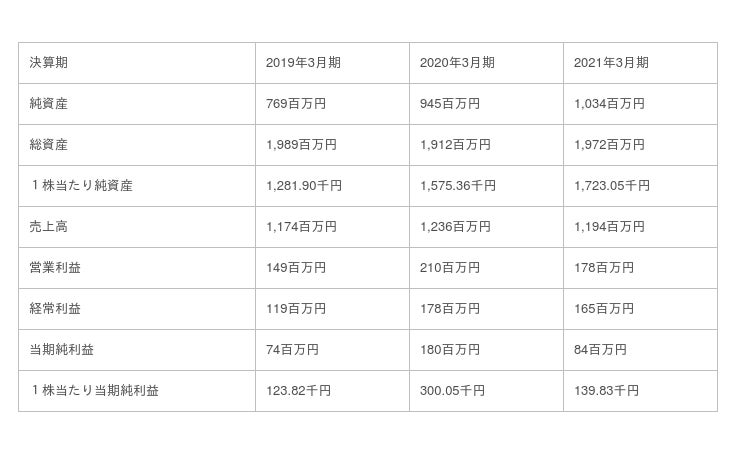This screenshot has height=452, width=740.
Task: Select the 165百万円 ordinary profit cell
Action: [x=604, y=309]
